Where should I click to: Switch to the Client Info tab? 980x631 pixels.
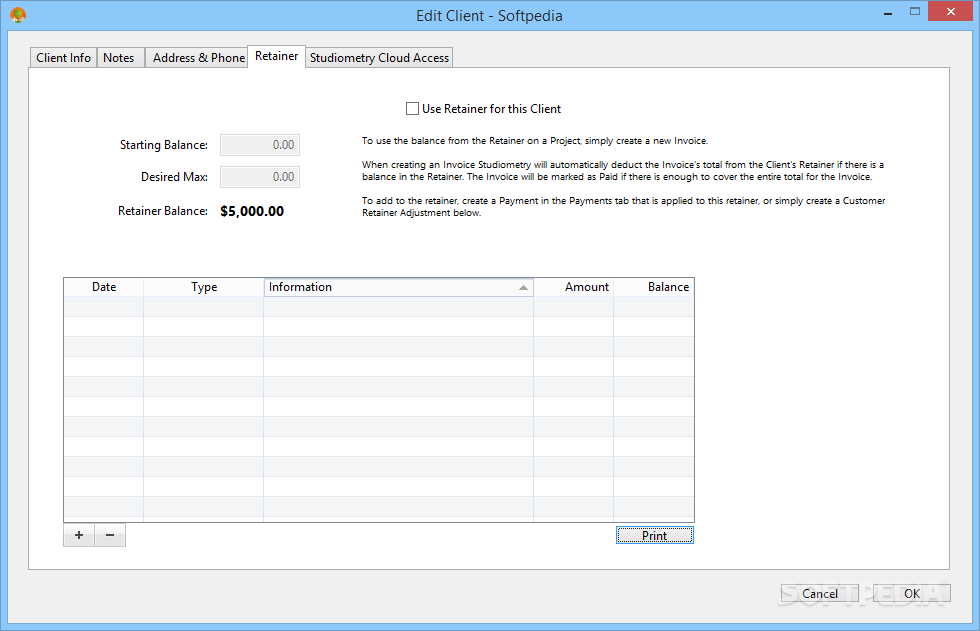point(63,57)
